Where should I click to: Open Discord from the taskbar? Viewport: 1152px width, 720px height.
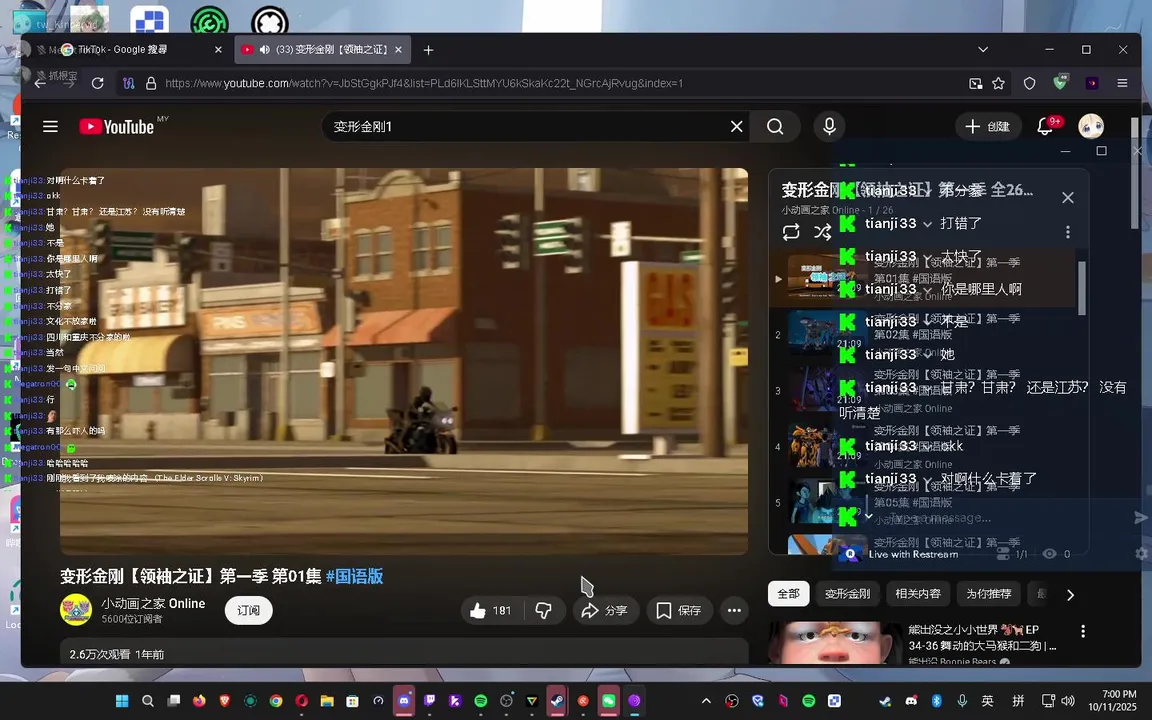click(403, 701)
